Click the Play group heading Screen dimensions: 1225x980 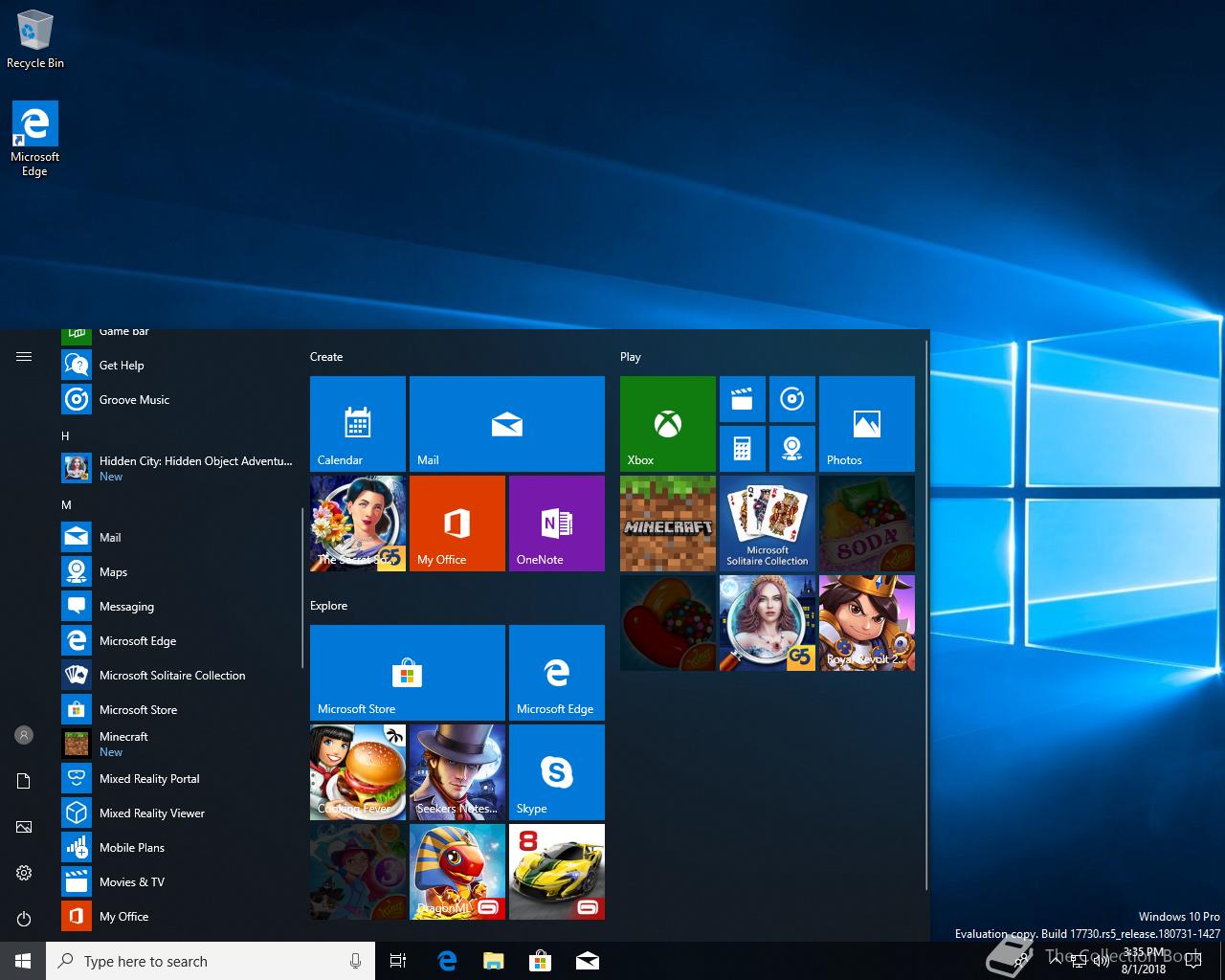[630, 357]
